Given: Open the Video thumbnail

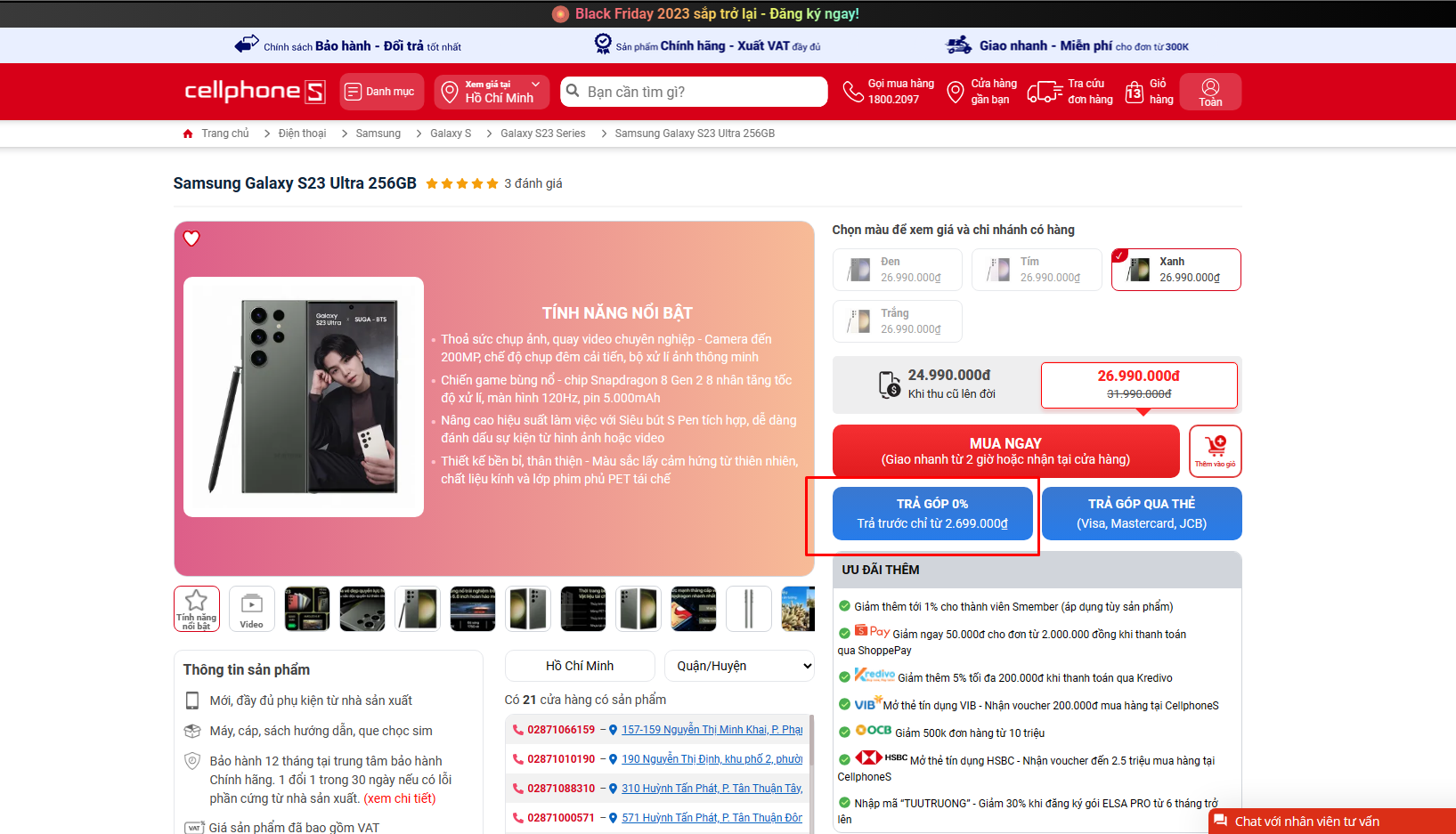Looking at the screenshot, I should click(252, 609).
